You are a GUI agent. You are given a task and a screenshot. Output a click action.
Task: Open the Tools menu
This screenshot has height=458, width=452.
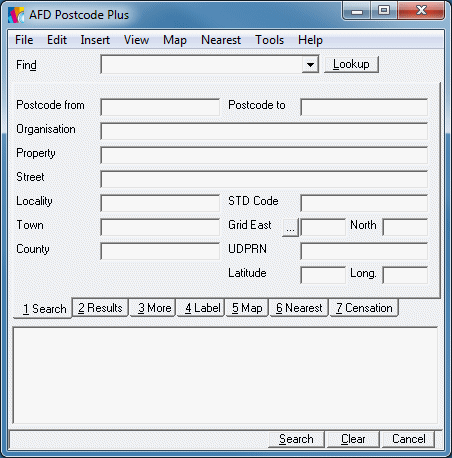point(269,40)
